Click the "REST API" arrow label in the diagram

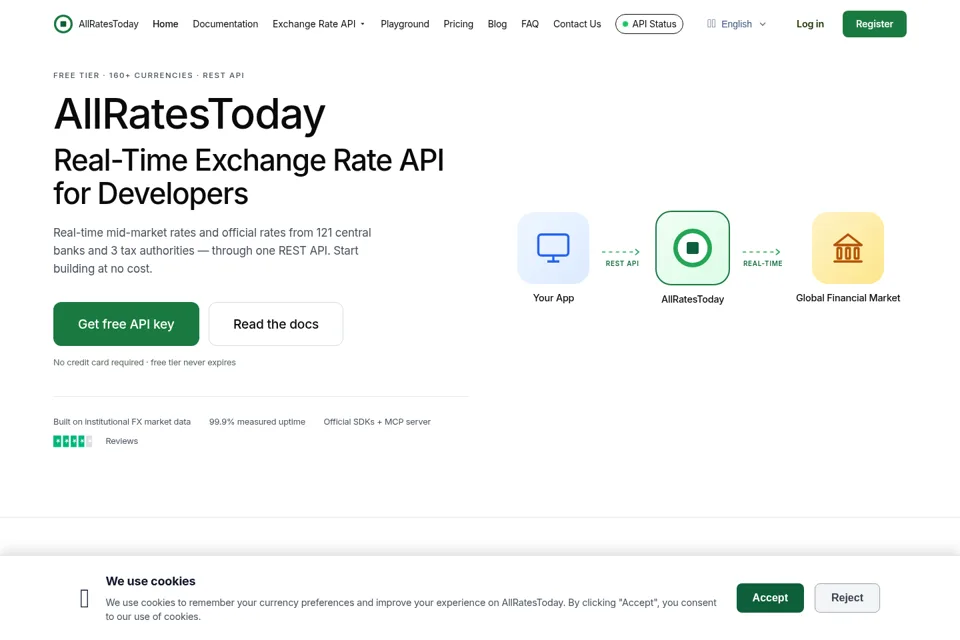coord(622,263)
